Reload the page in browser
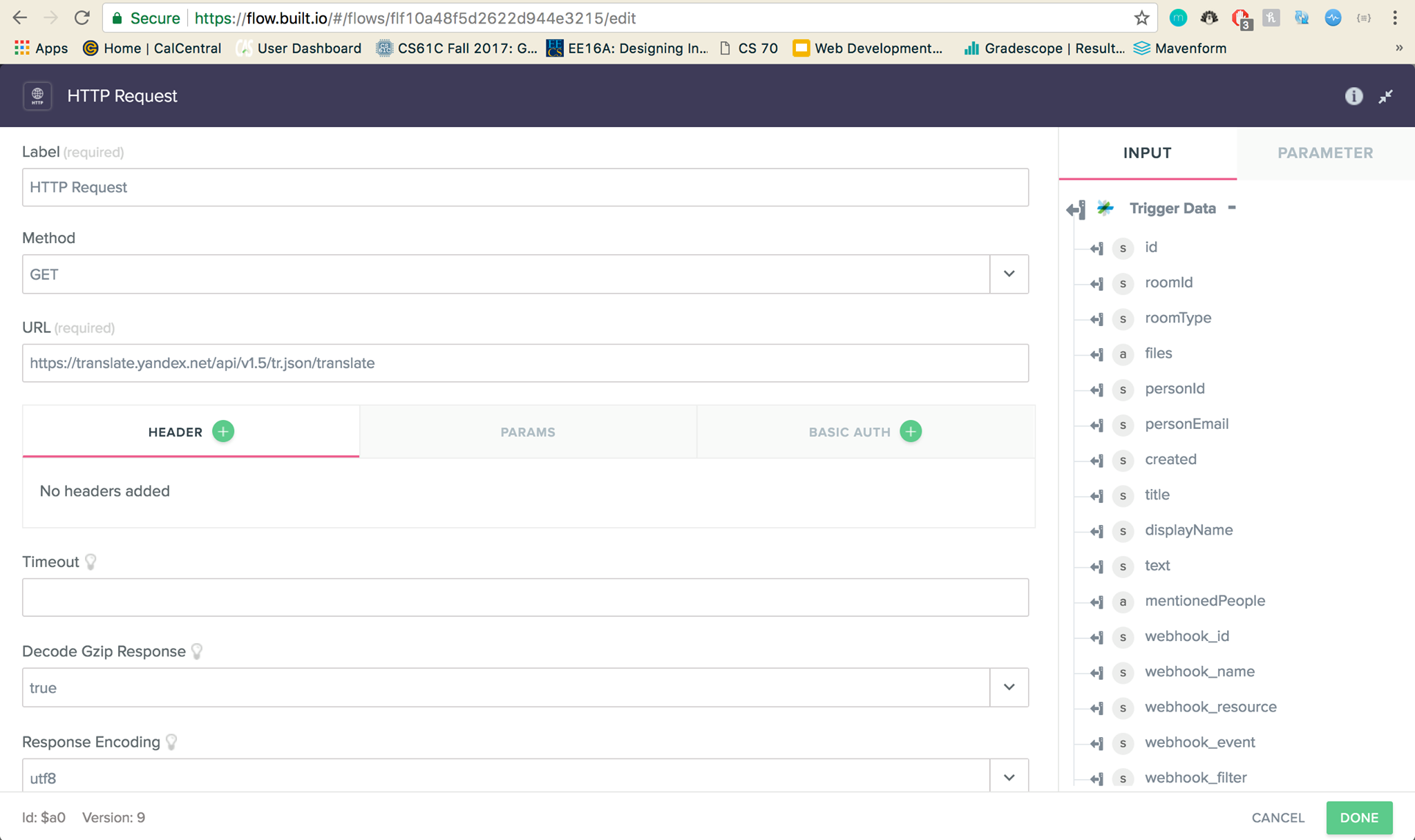This screenshot has height=840, width=1415. (x=82, y=19)
